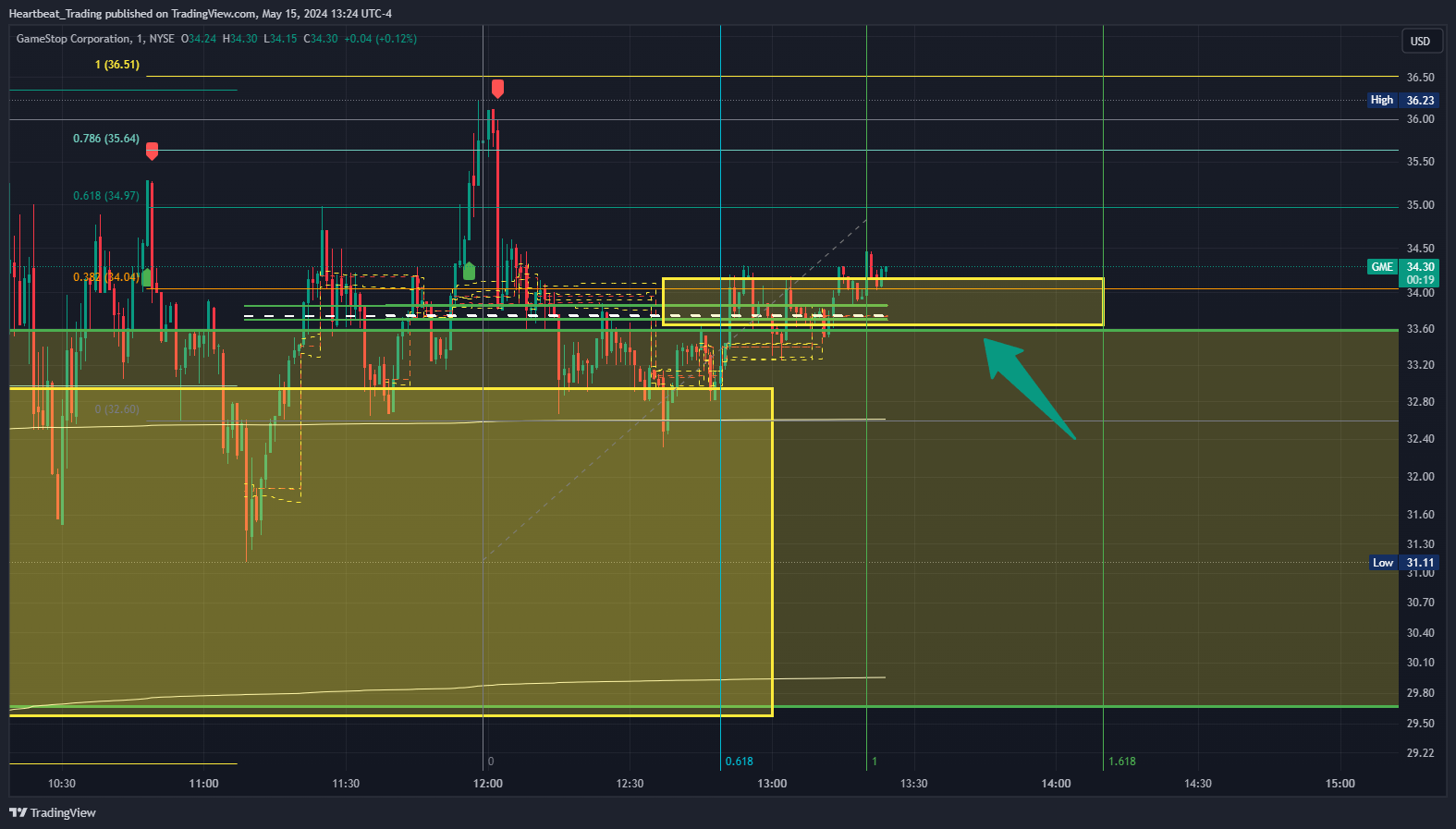Click the open value O34.24
The height and width of the screenshot is (829, 1456).
click(x=199, y=39)
